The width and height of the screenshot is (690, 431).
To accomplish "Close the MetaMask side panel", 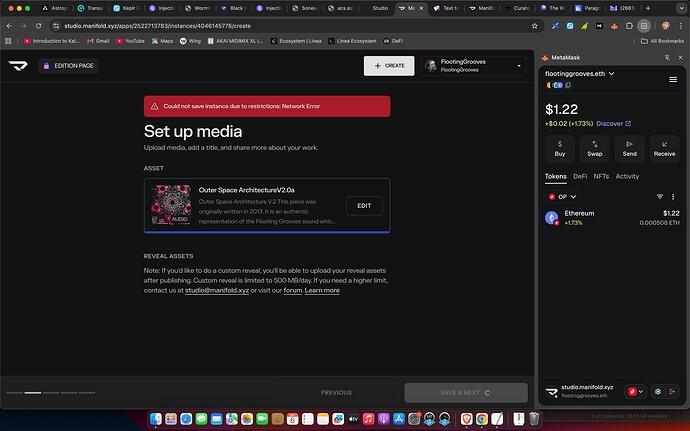I will coord(680,58).
